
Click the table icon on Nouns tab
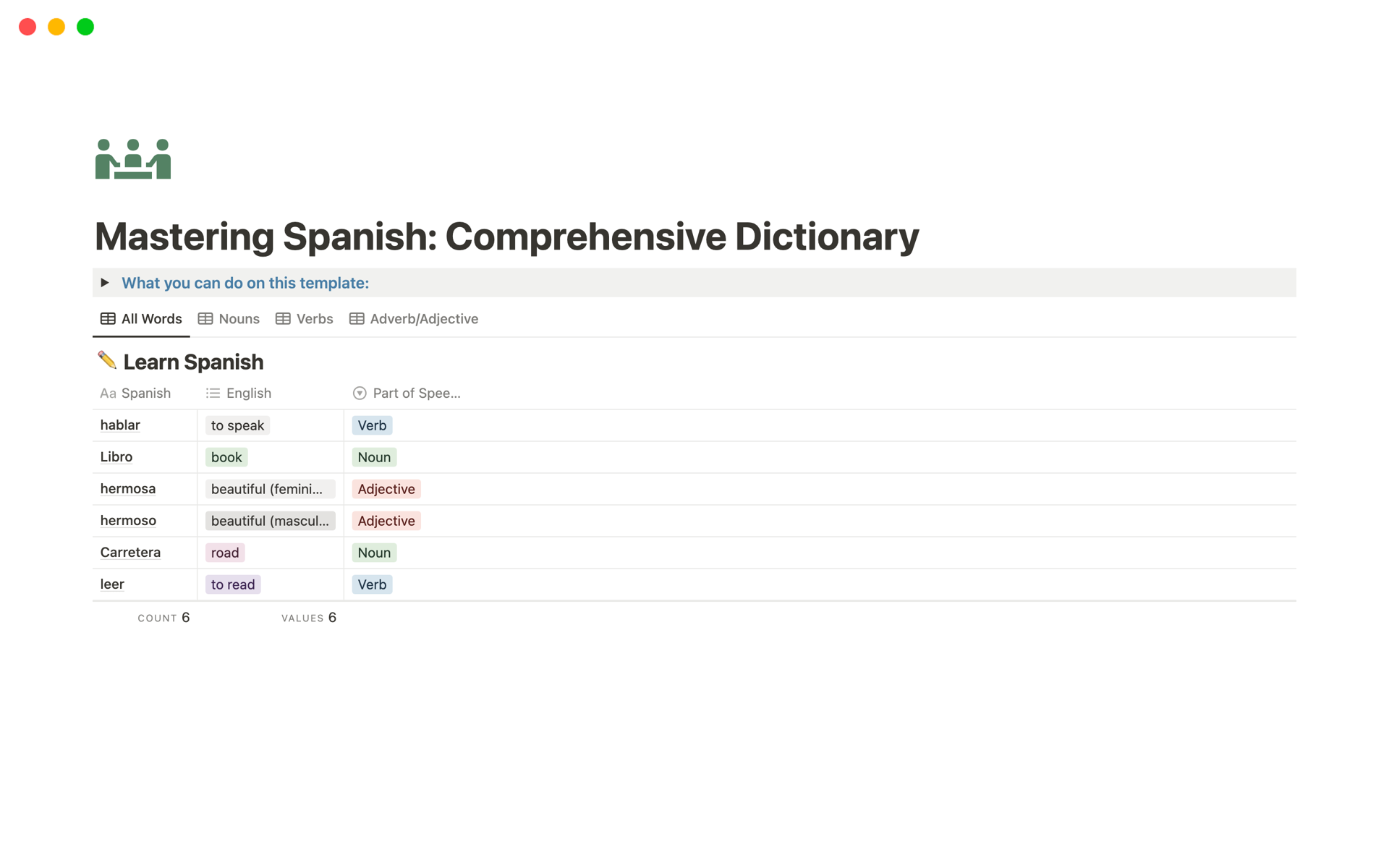point(205,319)
